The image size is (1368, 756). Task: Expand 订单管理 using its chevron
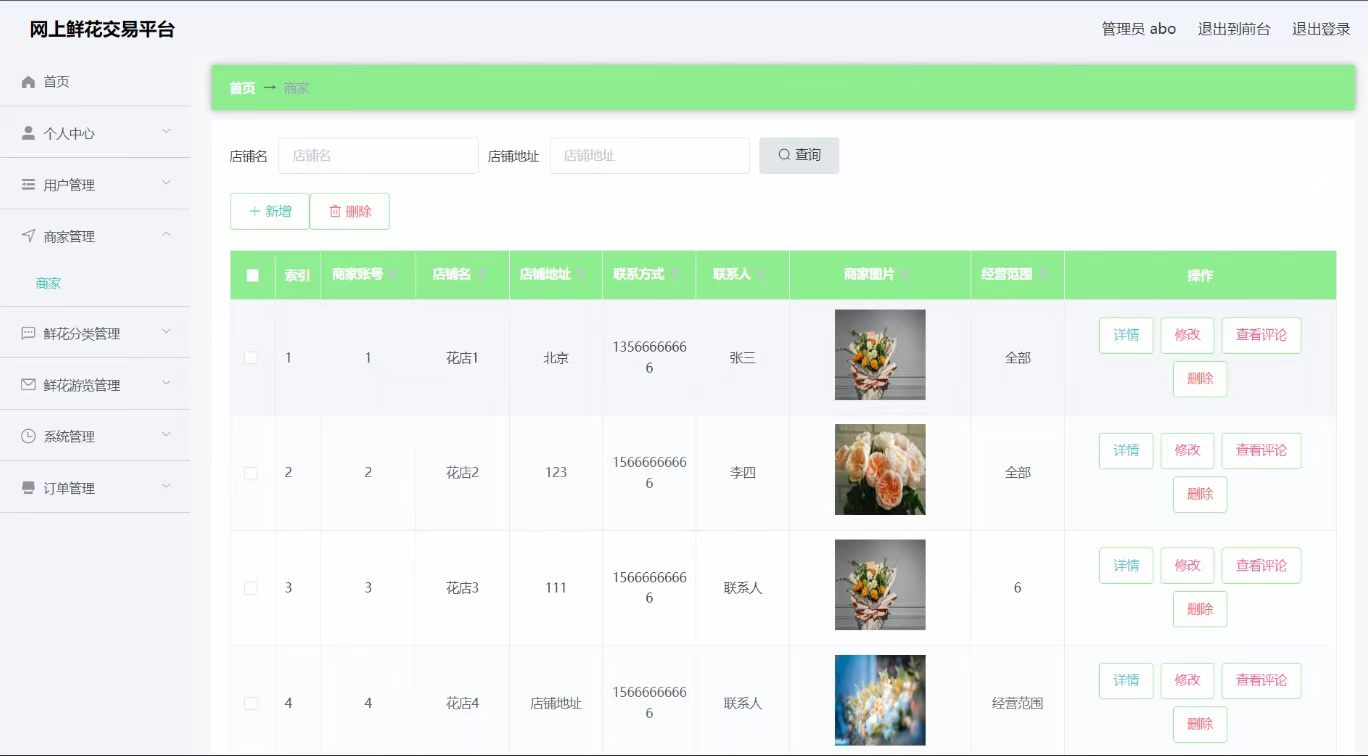pos(167,486)
